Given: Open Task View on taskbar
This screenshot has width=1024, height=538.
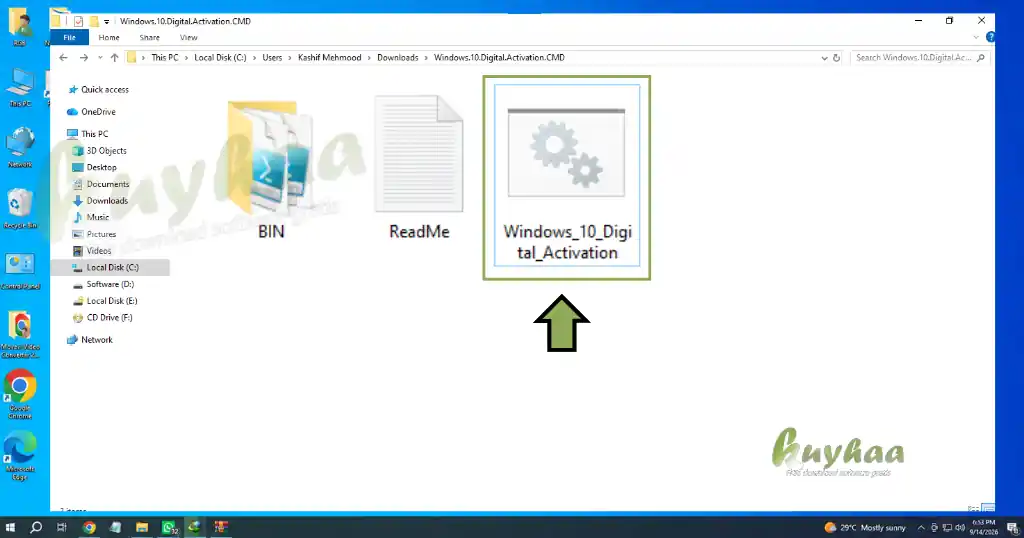Looking at the screenshot, I should pyautogui.click(x=62, y=527).
